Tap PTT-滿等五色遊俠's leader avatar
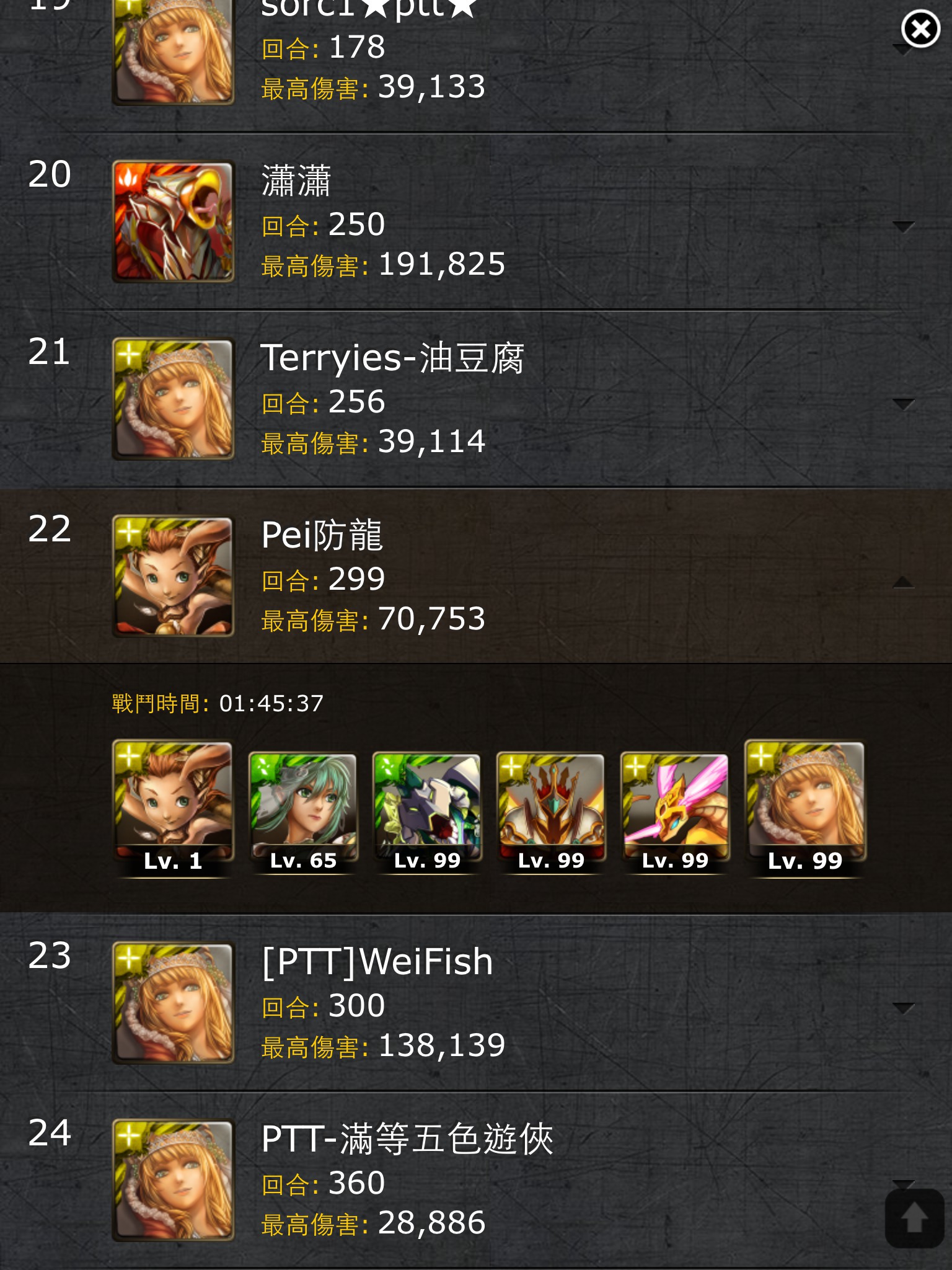This screenshot has width=952, height=1270. point(173,1181)
